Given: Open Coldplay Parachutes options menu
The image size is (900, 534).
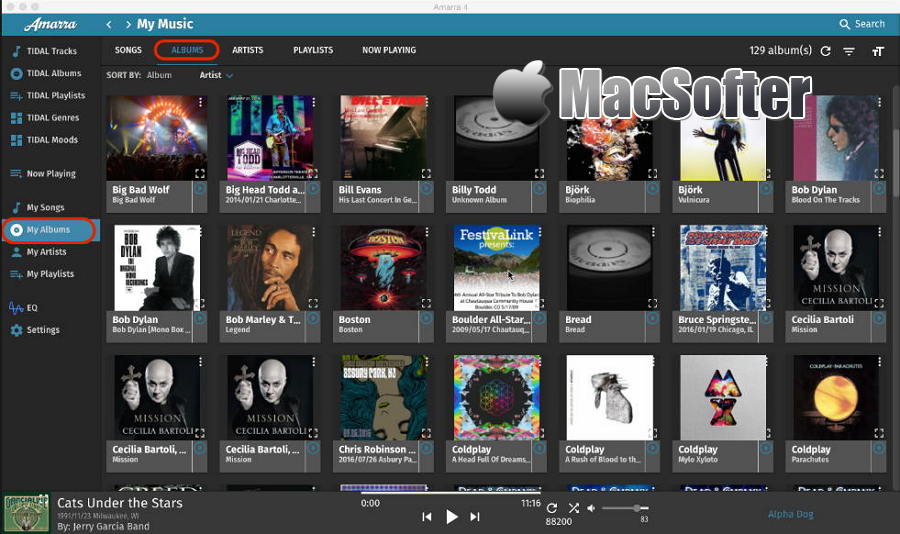Looking at the screenshot, I should click(x=879, y=362).
